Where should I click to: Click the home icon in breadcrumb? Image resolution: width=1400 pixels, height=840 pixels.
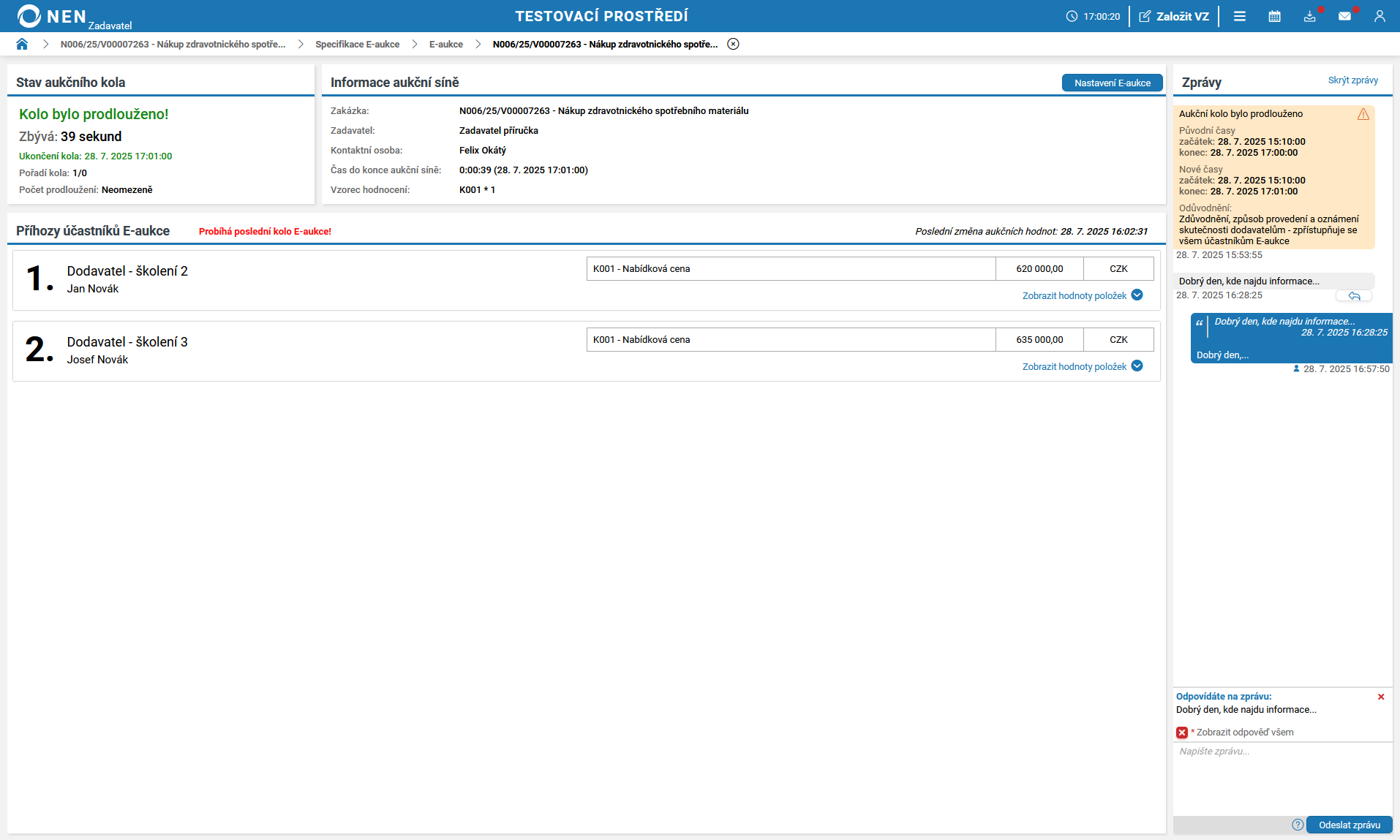(22, 44)
